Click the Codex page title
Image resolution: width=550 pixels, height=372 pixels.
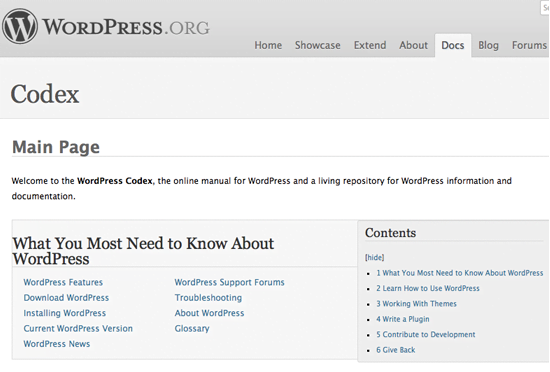click(x=45, y=94)
